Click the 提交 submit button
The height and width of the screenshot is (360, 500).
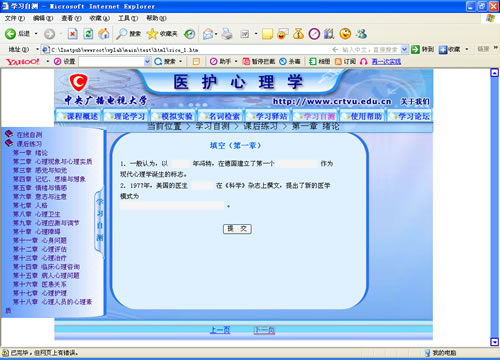click(x=237, y=229)
